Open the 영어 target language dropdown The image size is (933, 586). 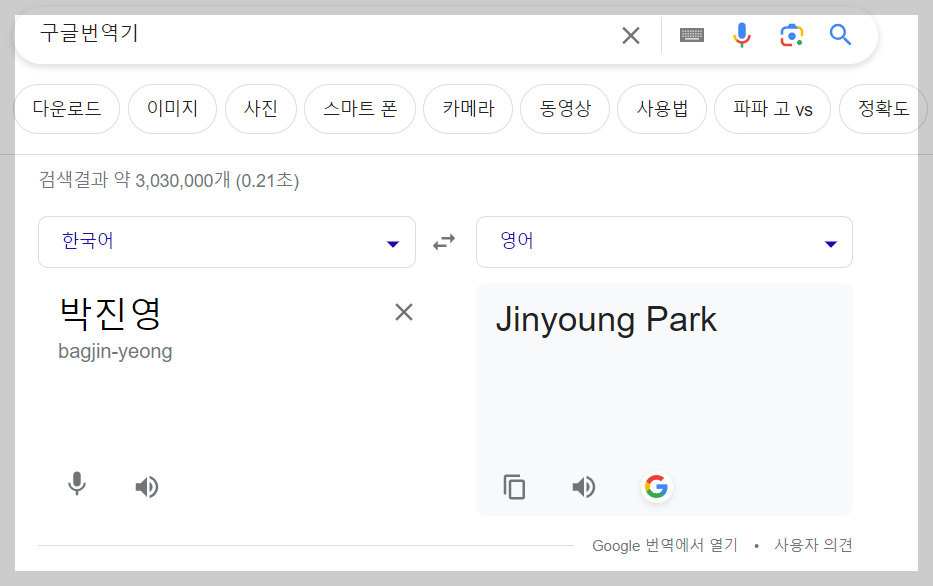tap(663, 241)
